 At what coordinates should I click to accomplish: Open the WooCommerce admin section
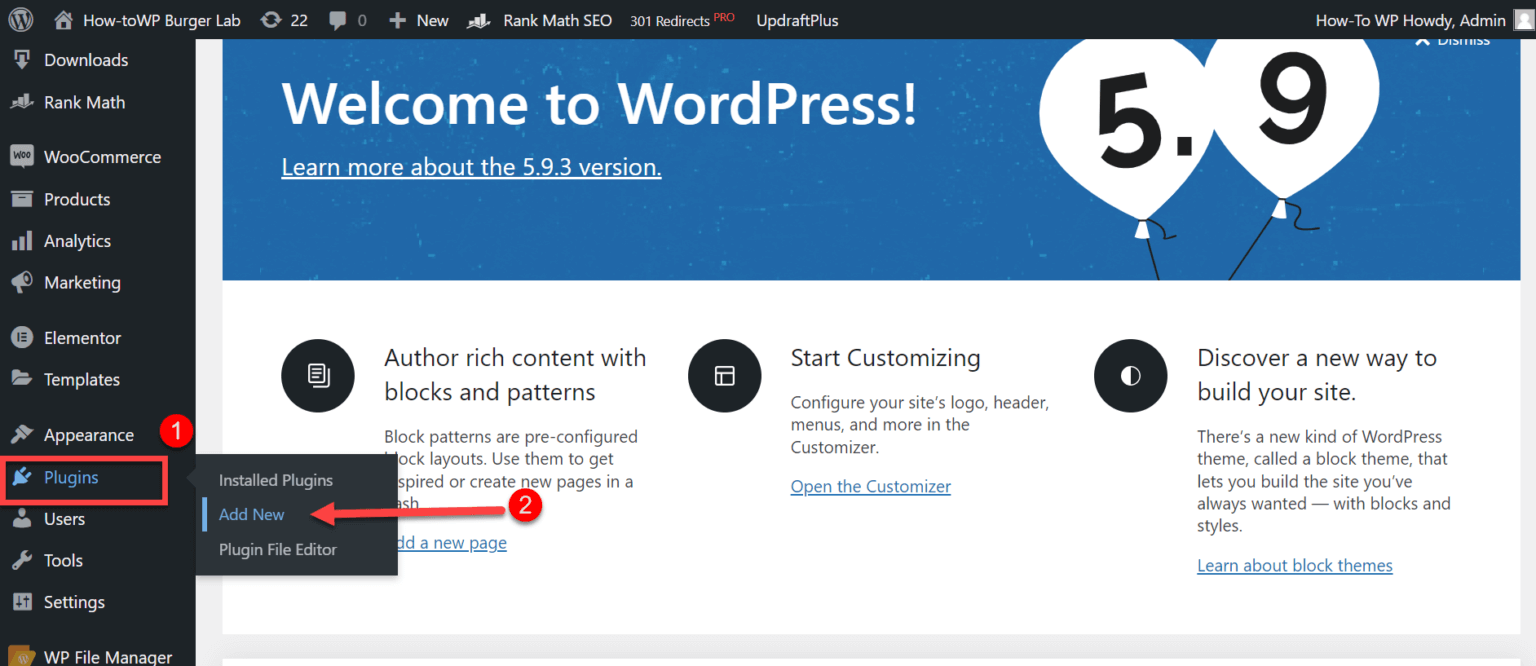click(x=101, y=157)
